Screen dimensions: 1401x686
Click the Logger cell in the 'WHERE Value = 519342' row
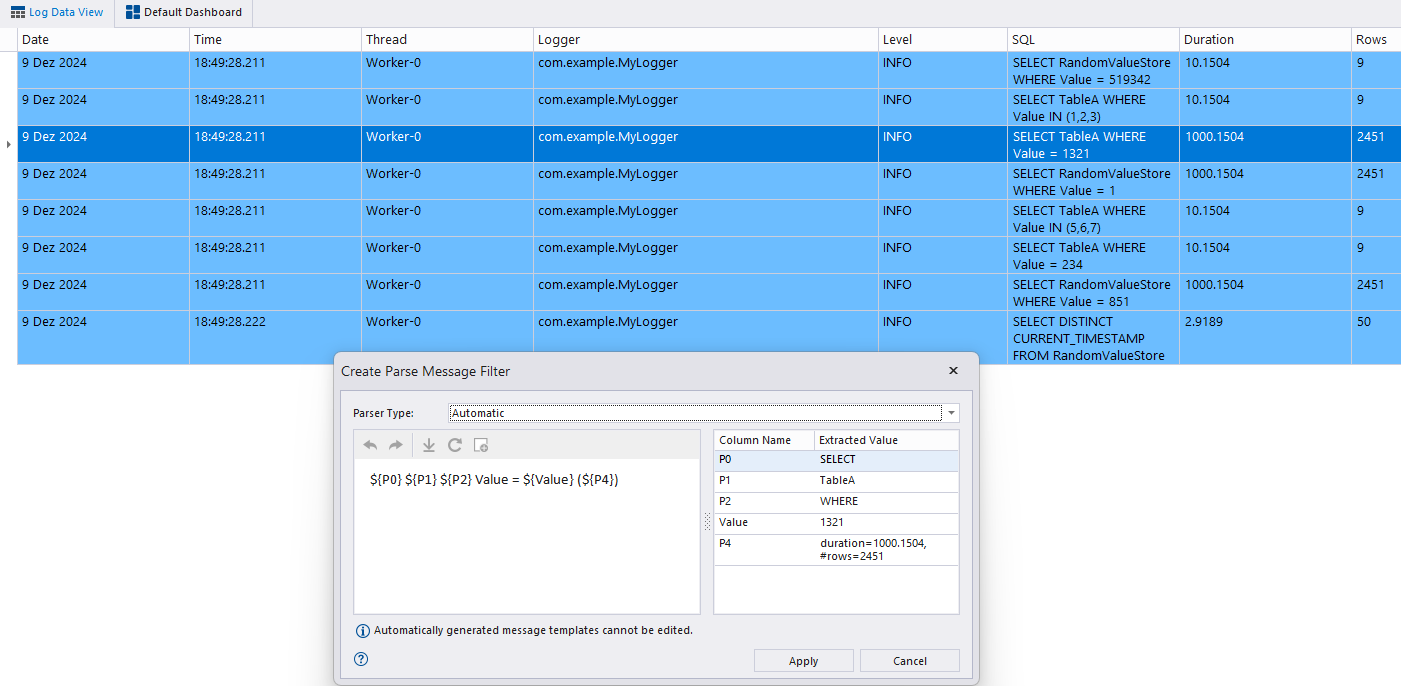(x=706, y=70)
